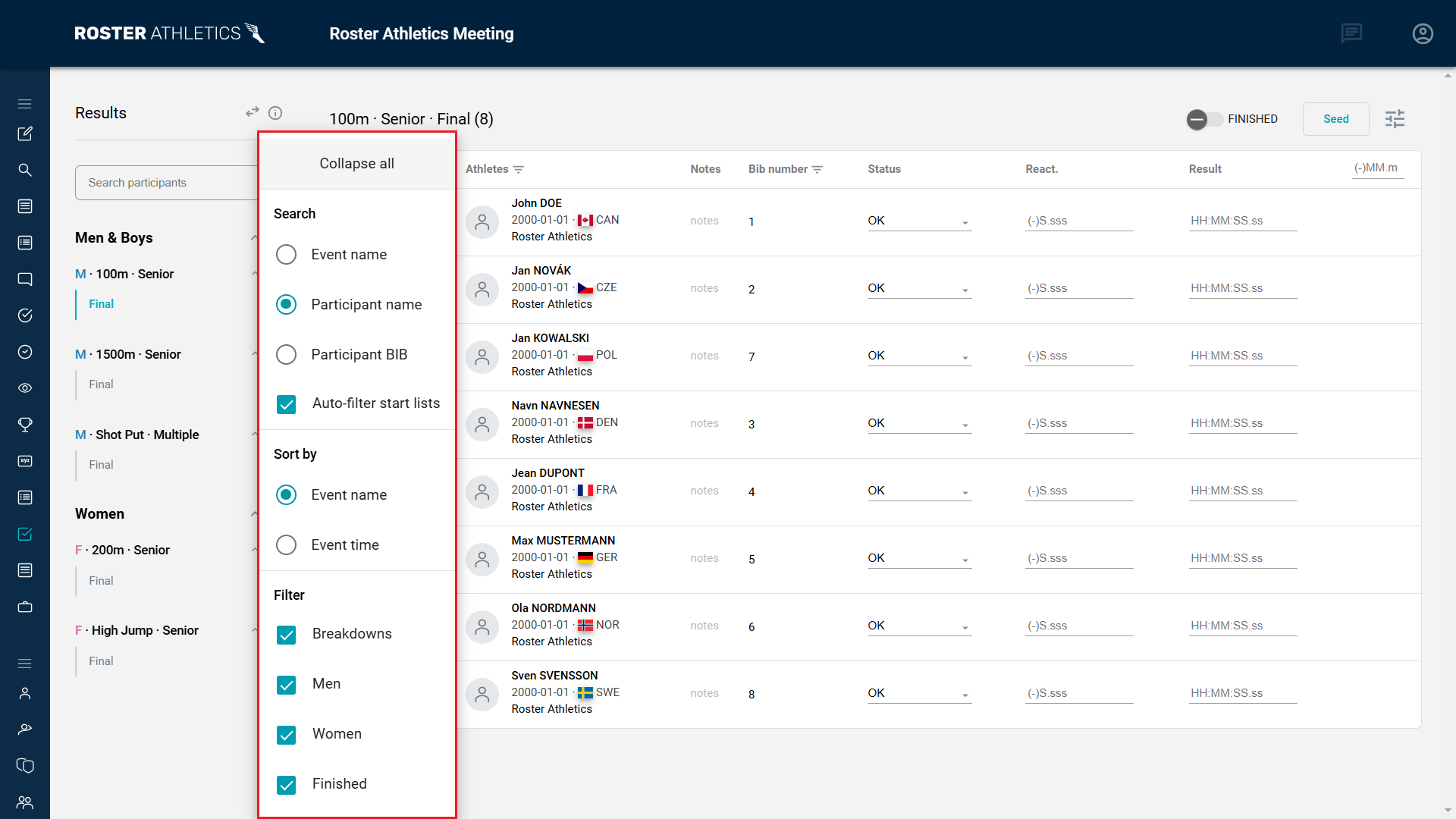This screenshot has height=819, width=1456.
Task: Click the search magnifier sidebar icon
Action: pyautogui.click(x=25, y=170)
